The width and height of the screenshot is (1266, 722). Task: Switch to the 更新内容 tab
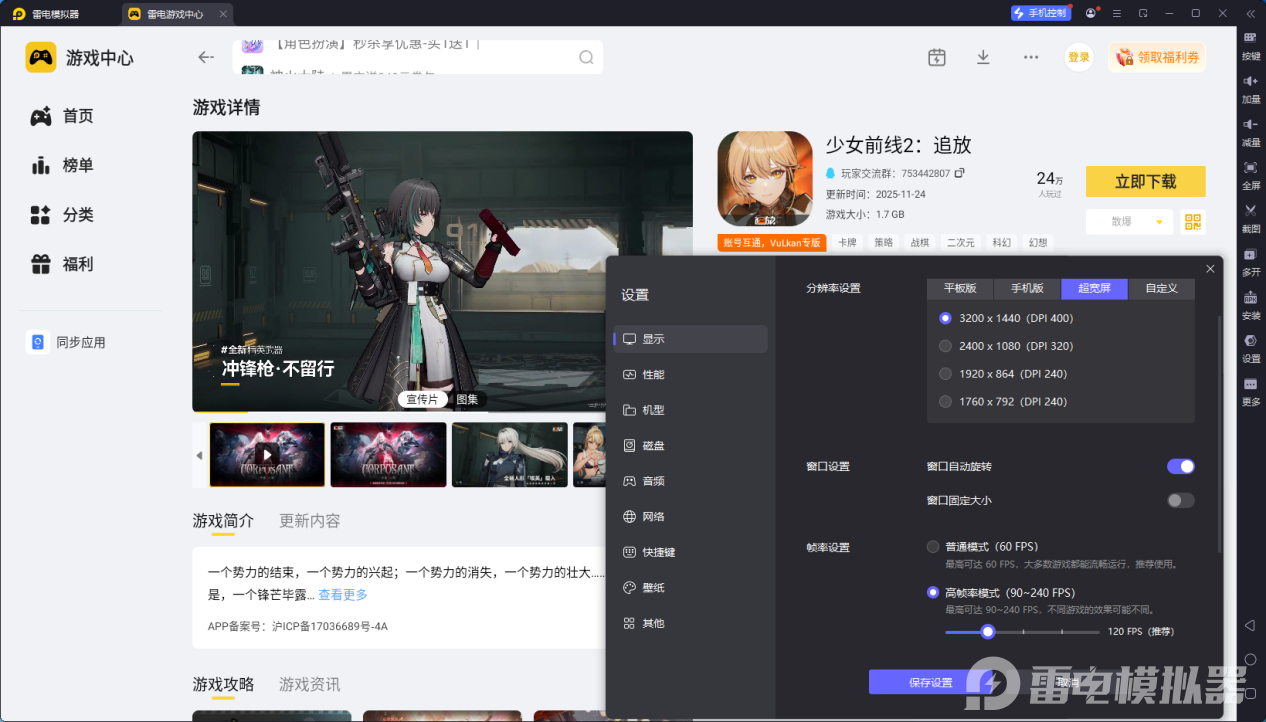(x=309, y=520)
